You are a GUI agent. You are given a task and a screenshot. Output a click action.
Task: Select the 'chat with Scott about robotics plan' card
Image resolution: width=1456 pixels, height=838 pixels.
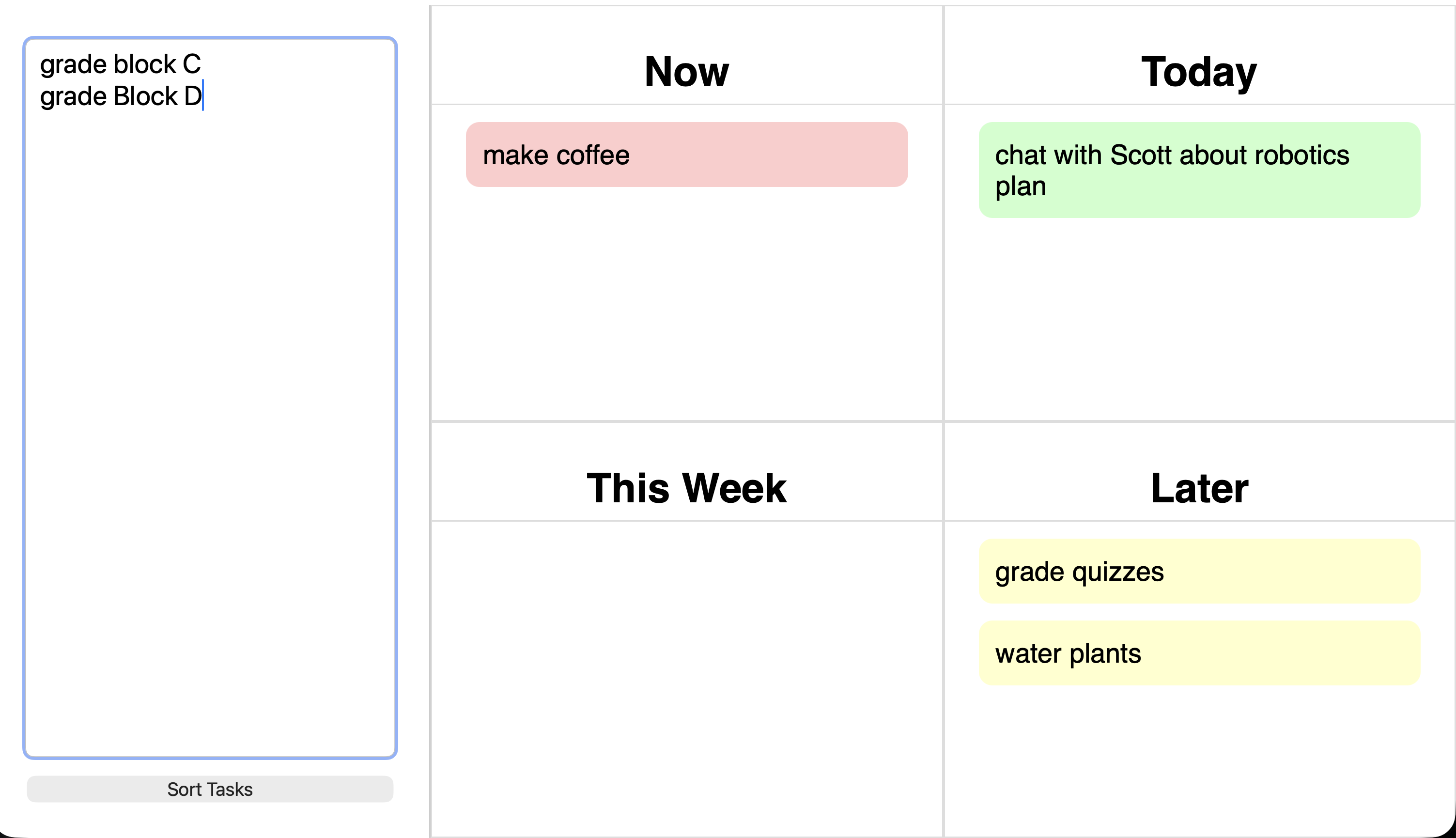coord(1199,170)
